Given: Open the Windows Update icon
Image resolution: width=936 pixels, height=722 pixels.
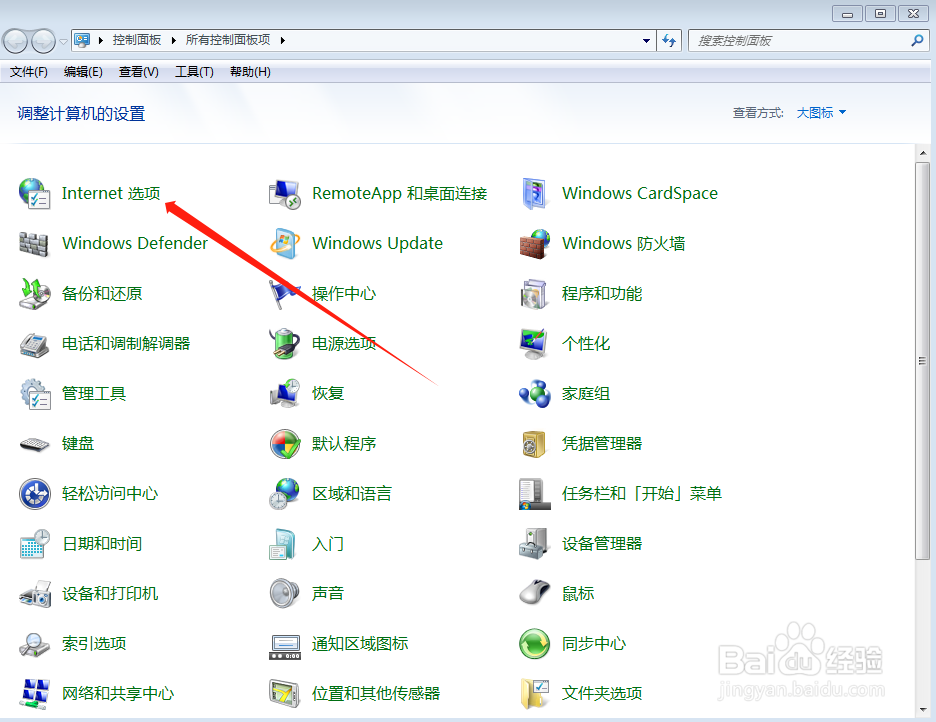Looking at the screenshot, I should click(285, 243).
